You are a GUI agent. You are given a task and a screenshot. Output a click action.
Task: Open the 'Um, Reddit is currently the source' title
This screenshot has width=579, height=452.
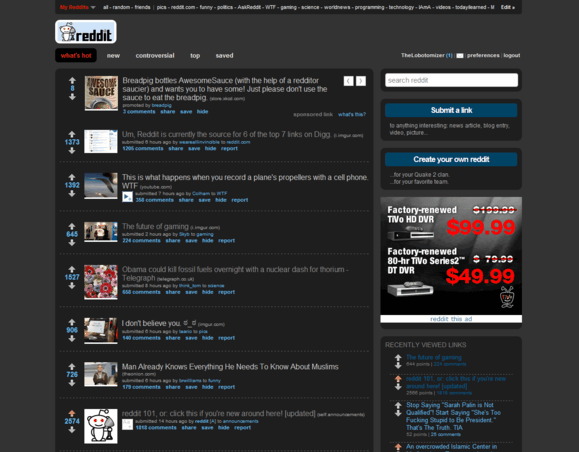tap(226, 134)
